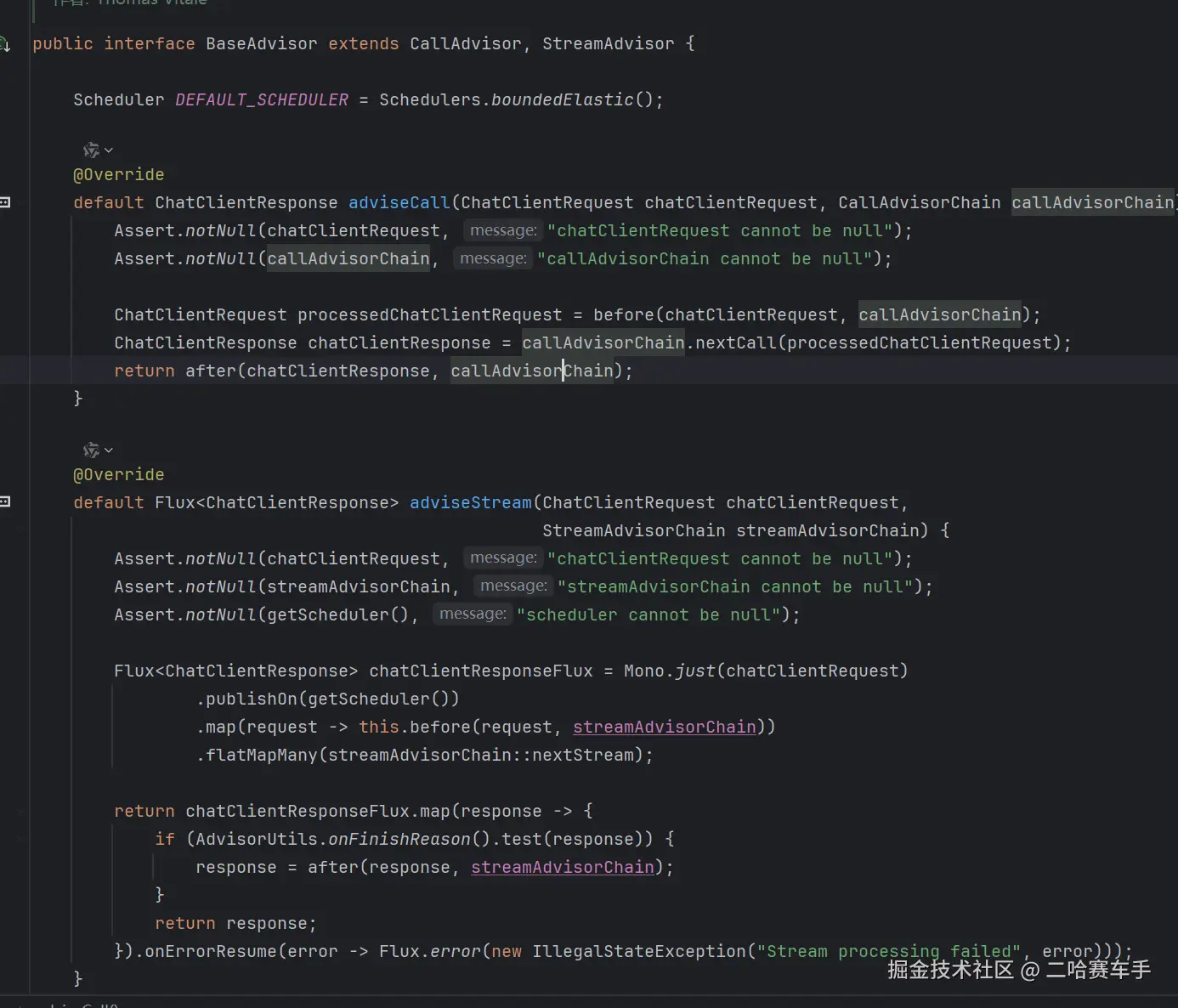Click the chatClientResponseFlux variable declaration
Screen dimensions: 1178x1008
click(481, 671)
